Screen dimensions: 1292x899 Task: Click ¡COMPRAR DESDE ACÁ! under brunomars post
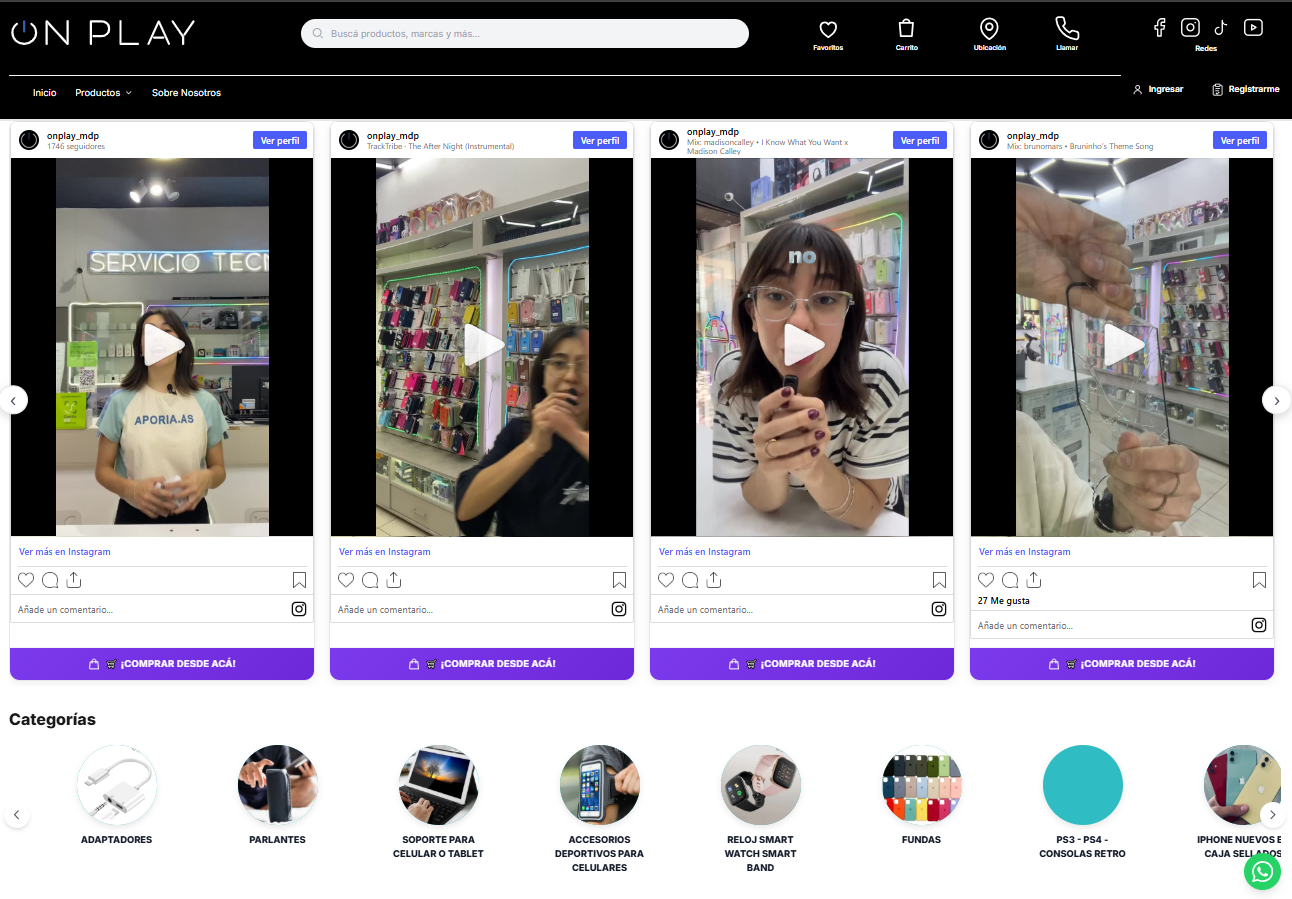click(x=1122, y=664)
